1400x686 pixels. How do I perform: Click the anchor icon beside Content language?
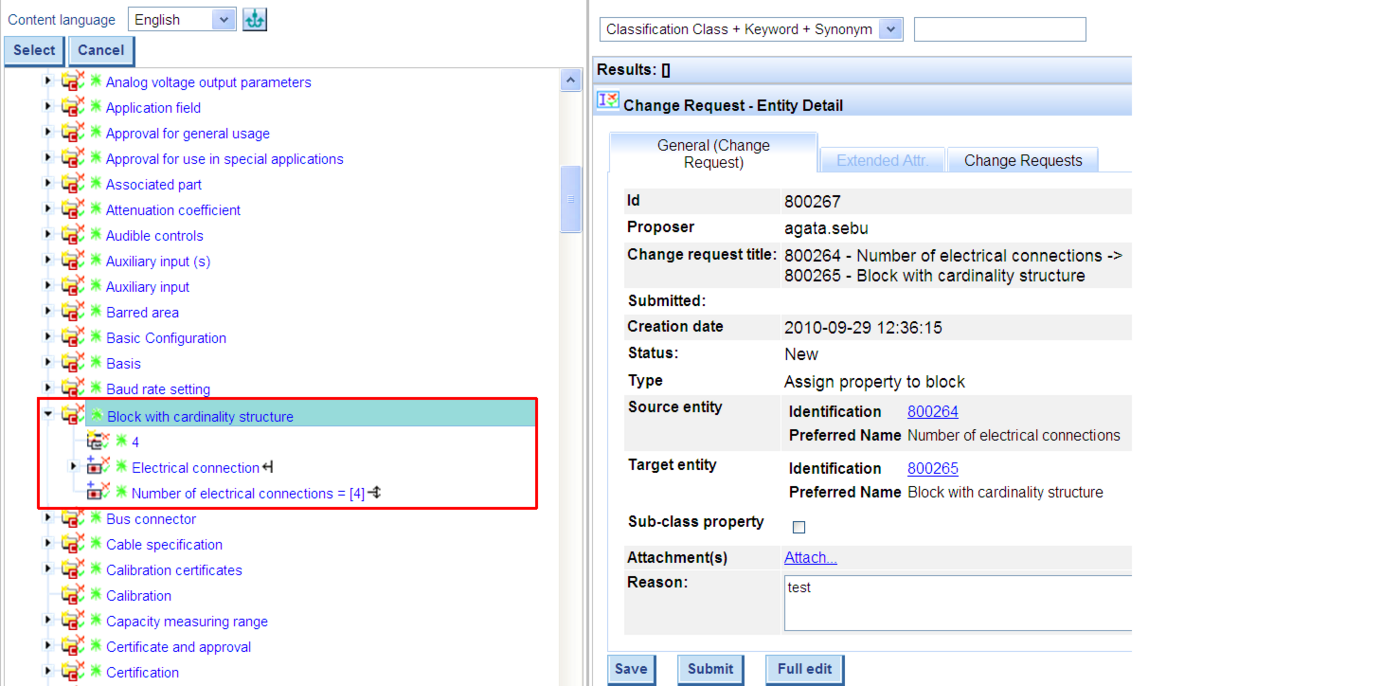coord(255,20)
